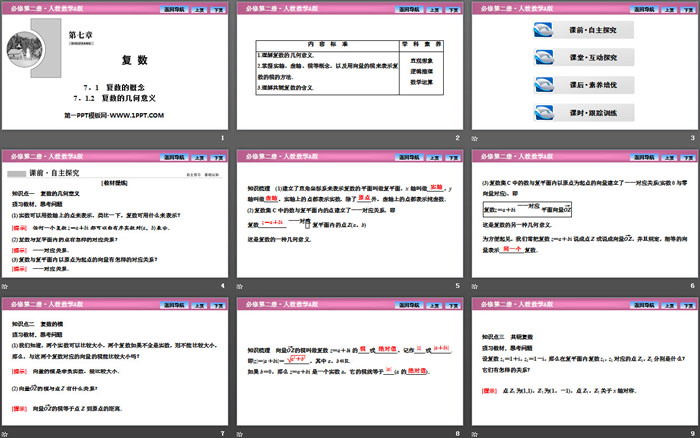Click slide number 5 label
The height and width of the screenshot is (438, 700).
(457, 286)
